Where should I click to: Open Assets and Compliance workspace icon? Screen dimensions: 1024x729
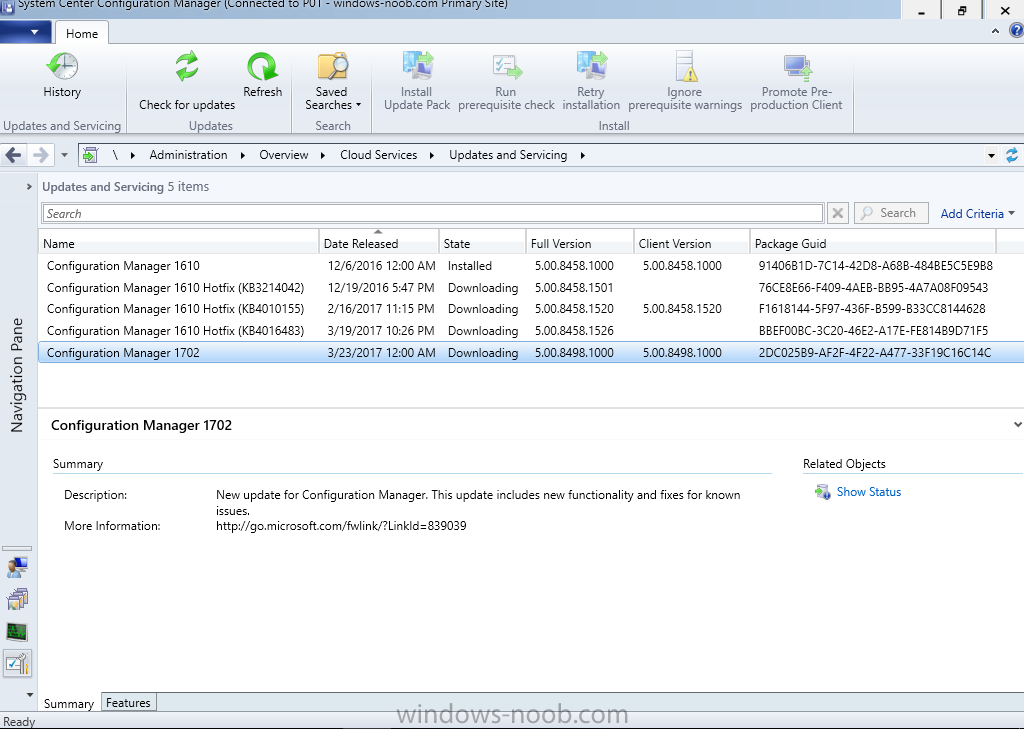(x=17, y=566)
